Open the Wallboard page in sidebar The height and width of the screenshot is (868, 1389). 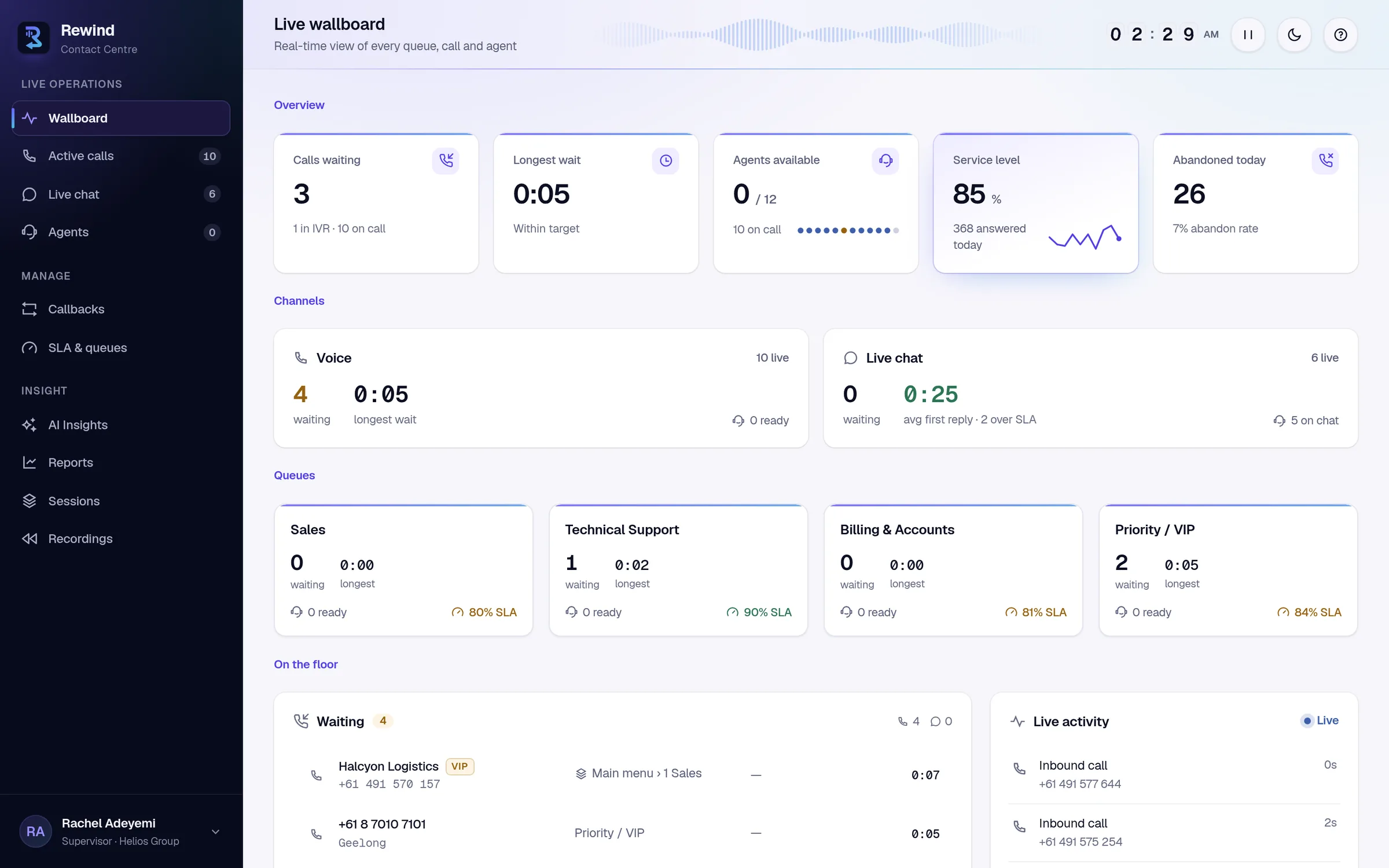121,118
